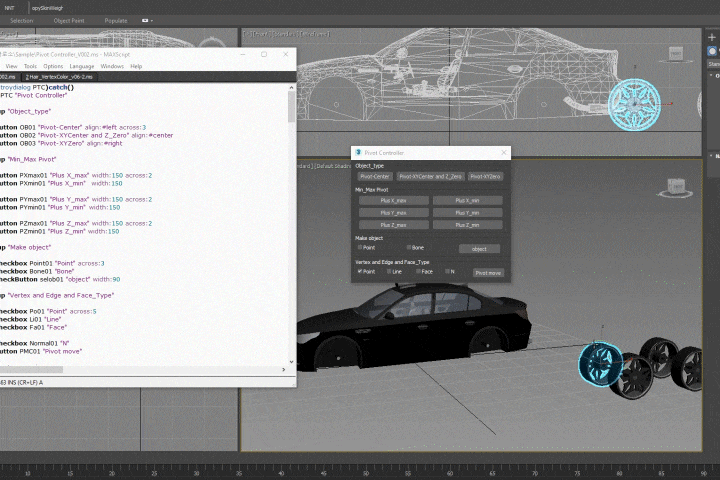The image size is (720, 480).
Task: Open the Language menu in MAXScript editor
Action: coord(82,66)
